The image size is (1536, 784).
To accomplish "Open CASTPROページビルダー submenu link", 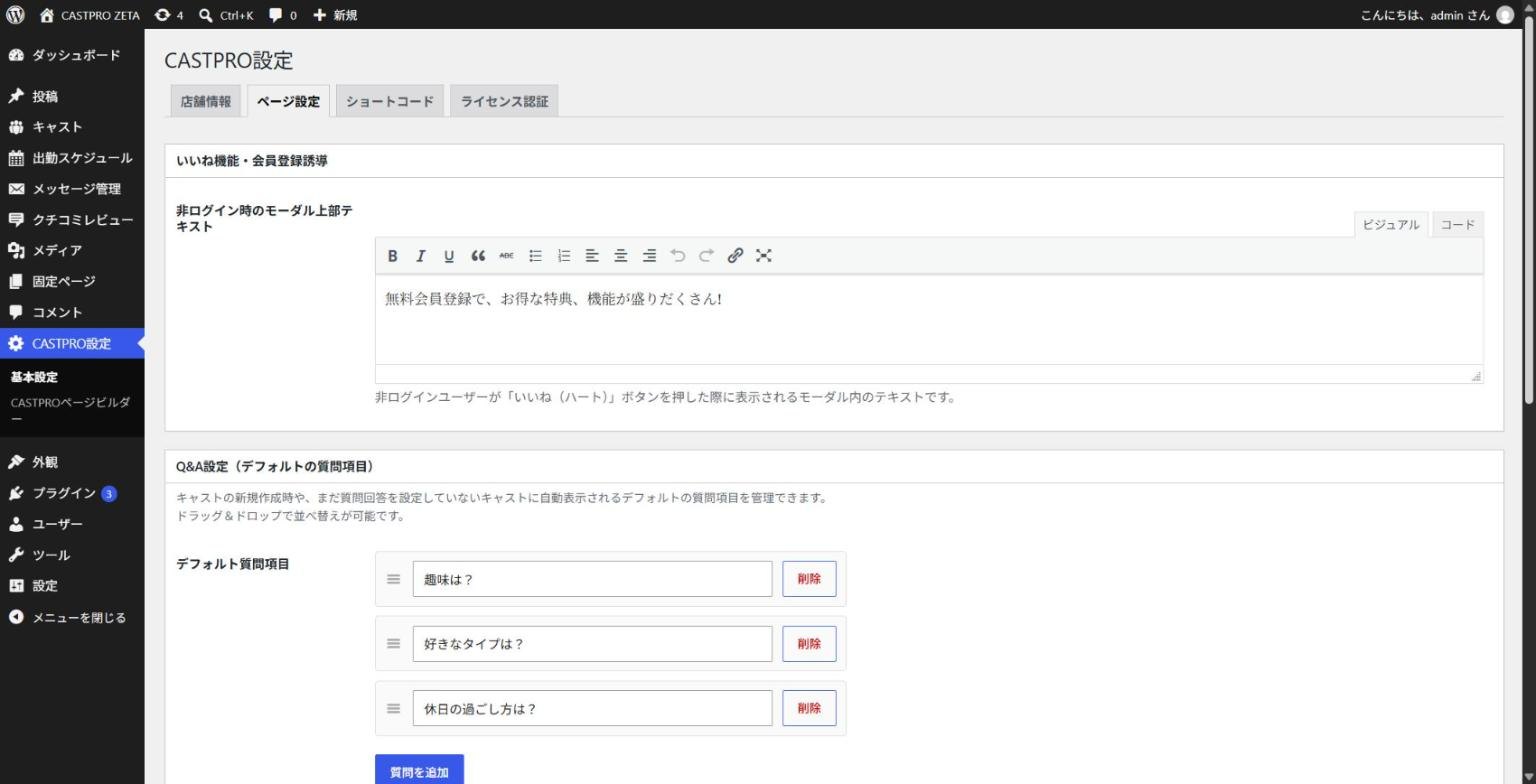I will pyautogui.click(x=70, y=410).
